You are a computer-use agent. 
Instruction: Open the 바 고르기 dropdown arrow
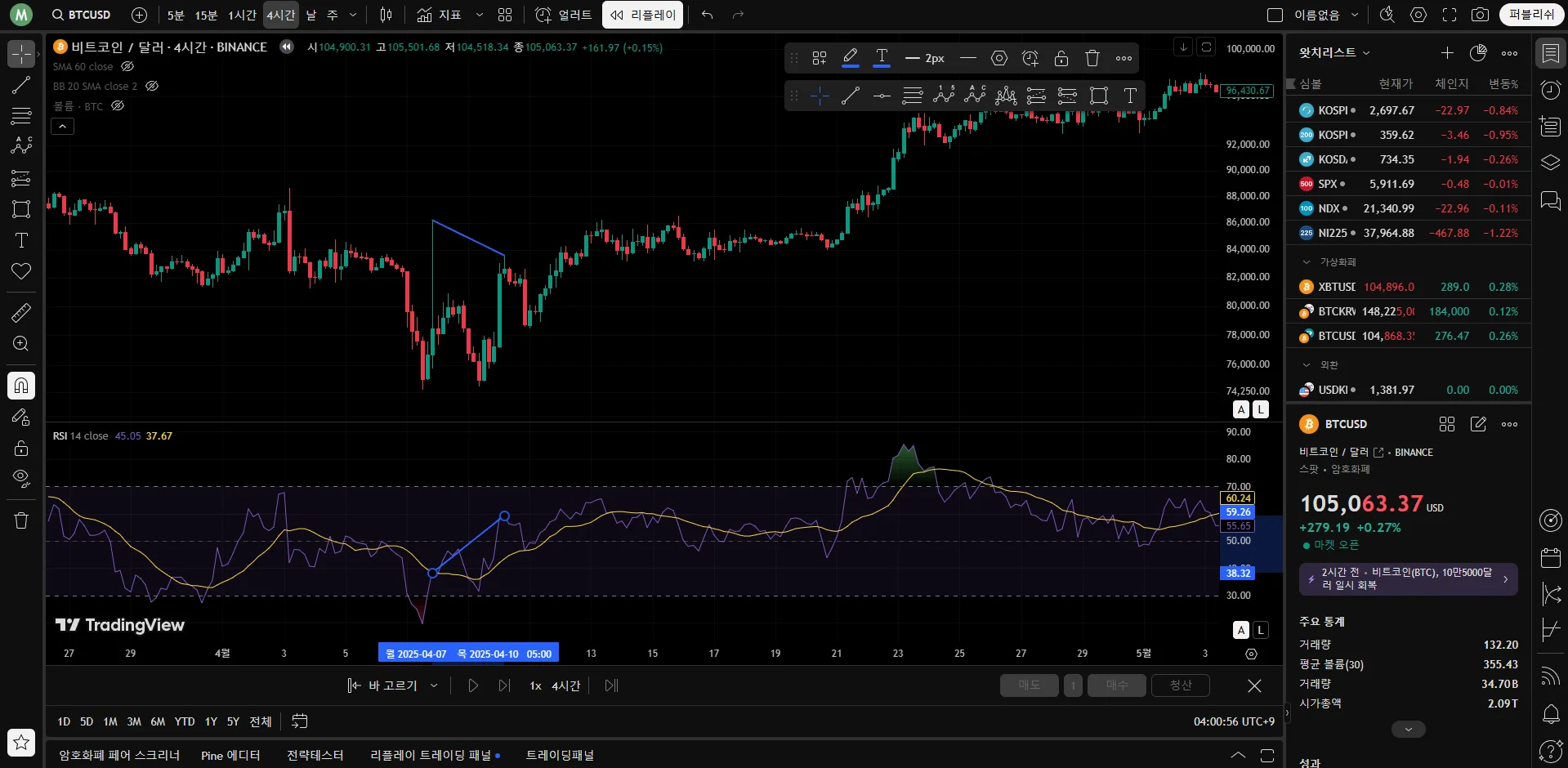coord(434,685)
